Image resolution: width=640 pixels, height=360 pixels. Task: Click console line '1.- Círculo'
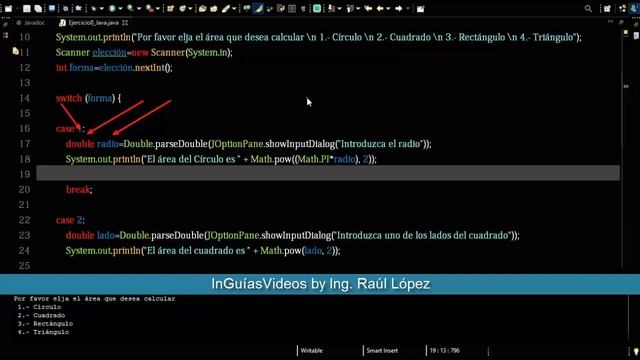coord(39,307)
